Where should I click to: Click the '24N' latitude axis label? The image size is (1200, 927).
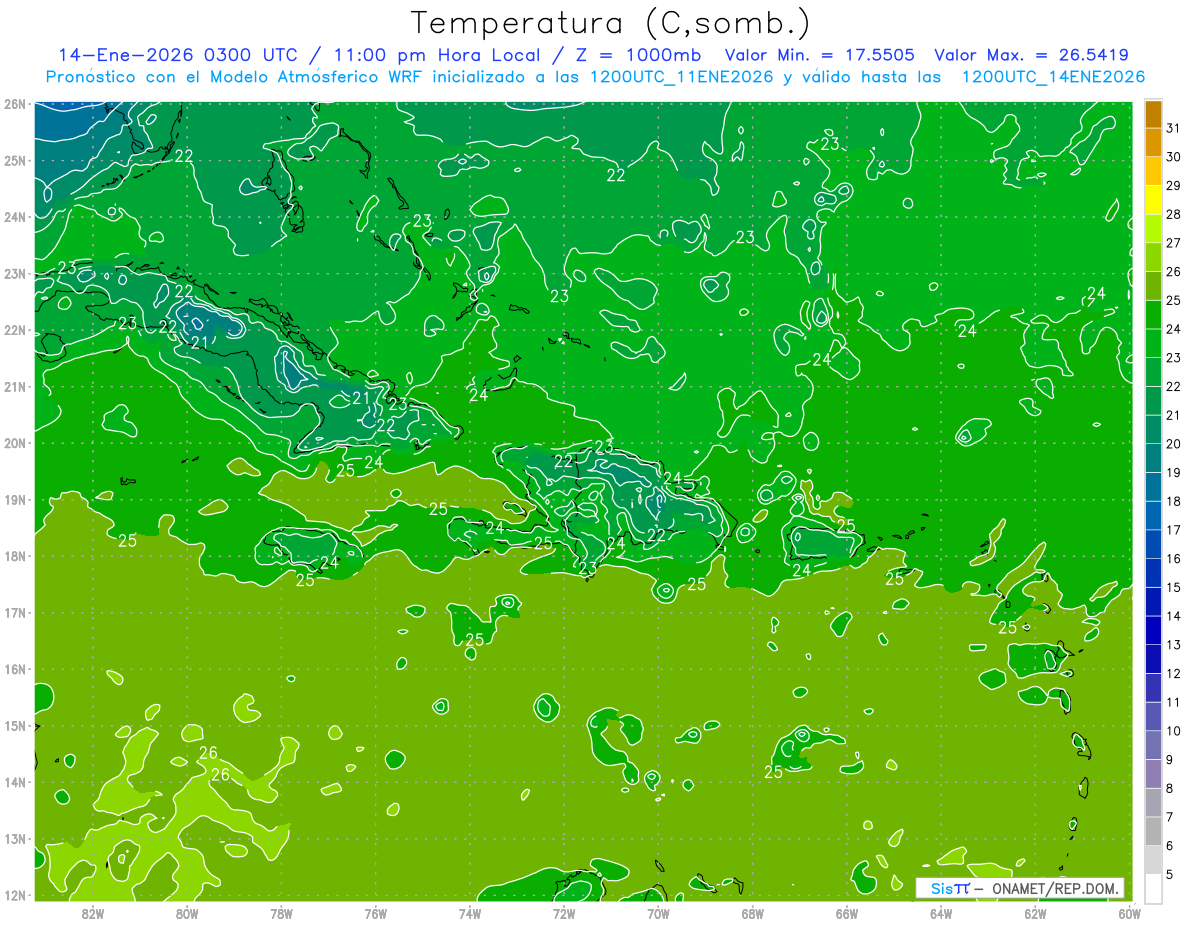tap(15, 217)
